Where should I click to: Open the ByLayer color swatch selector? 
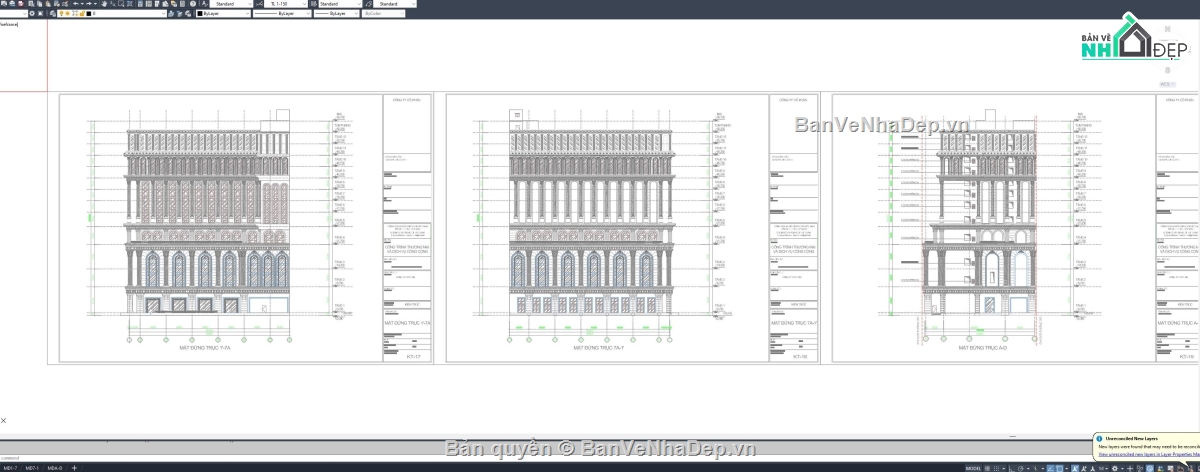tap(223, 13)
